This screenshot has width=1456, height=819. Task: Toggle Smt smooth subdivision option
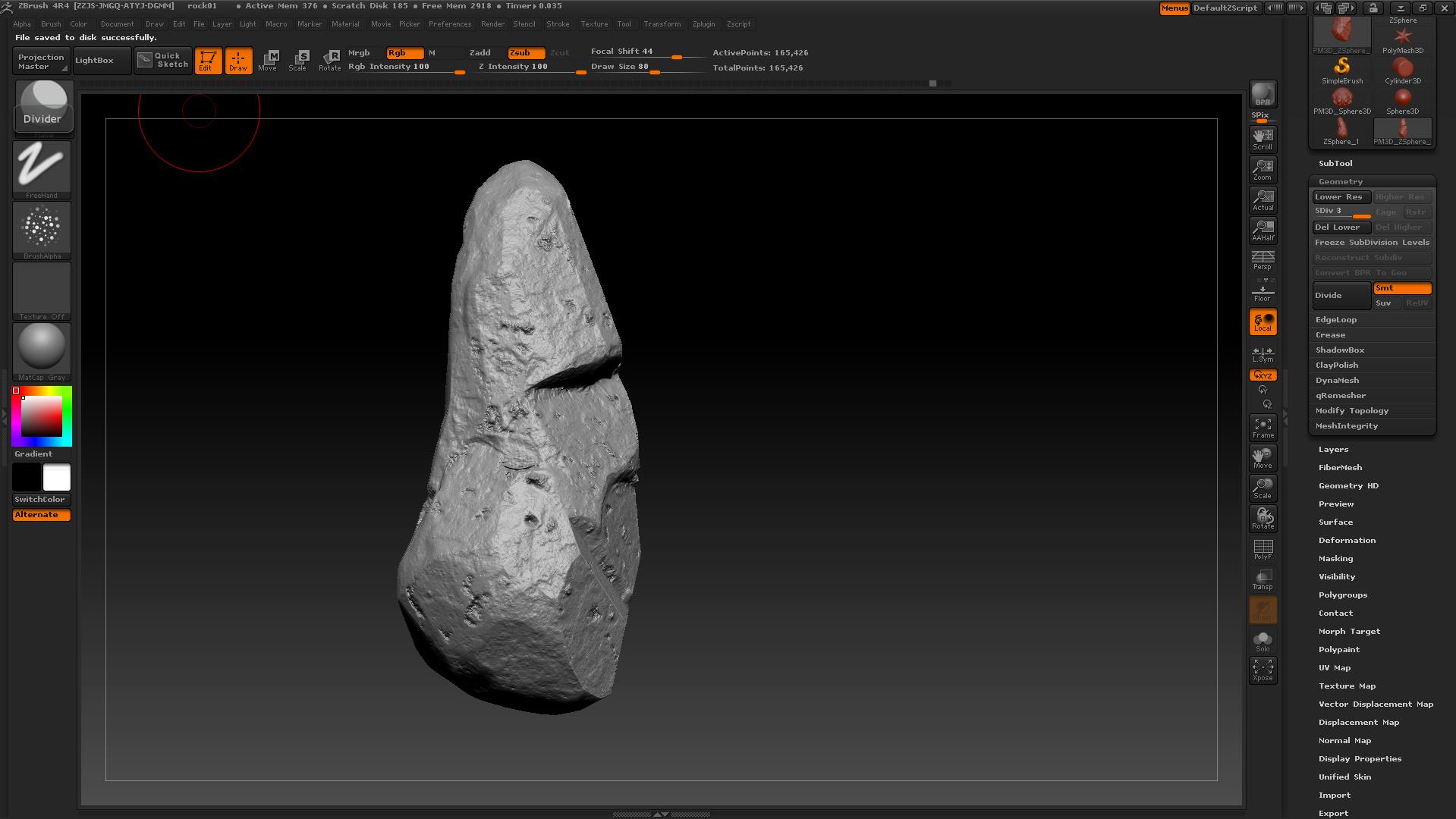point(1402,288)
